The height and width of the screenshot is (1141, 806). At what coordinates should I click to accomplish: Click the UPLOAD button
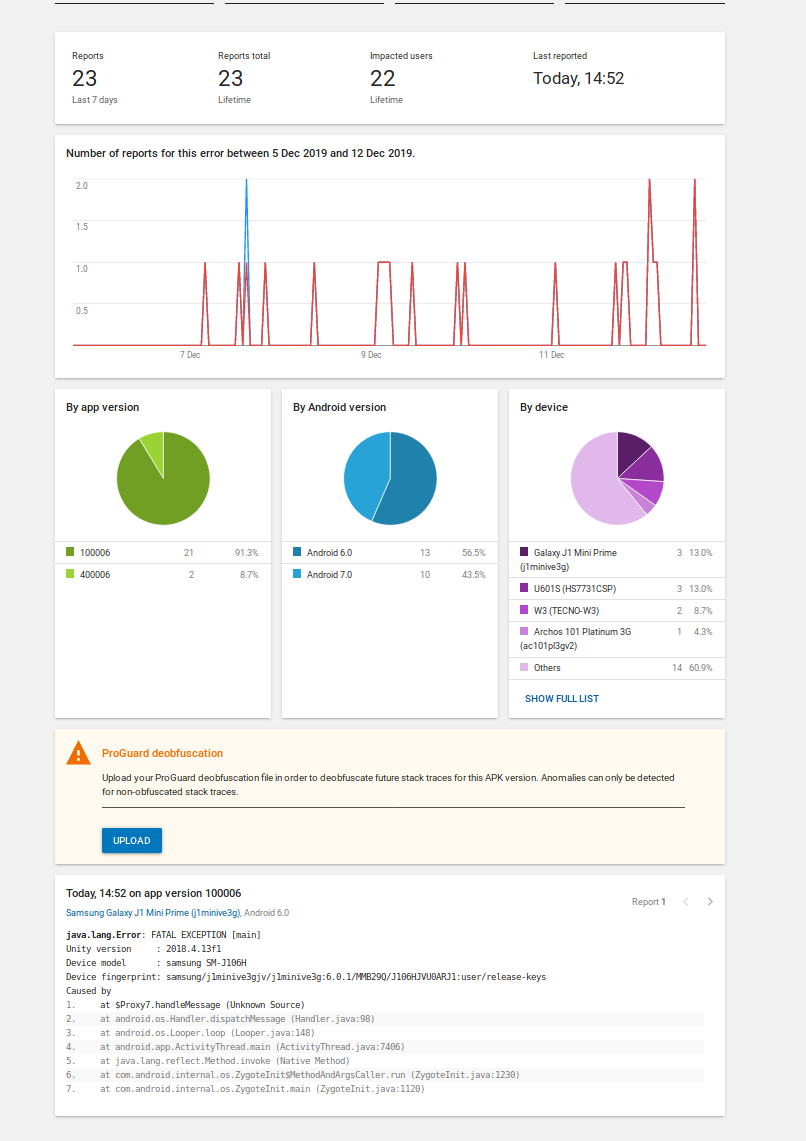(132, 840)
